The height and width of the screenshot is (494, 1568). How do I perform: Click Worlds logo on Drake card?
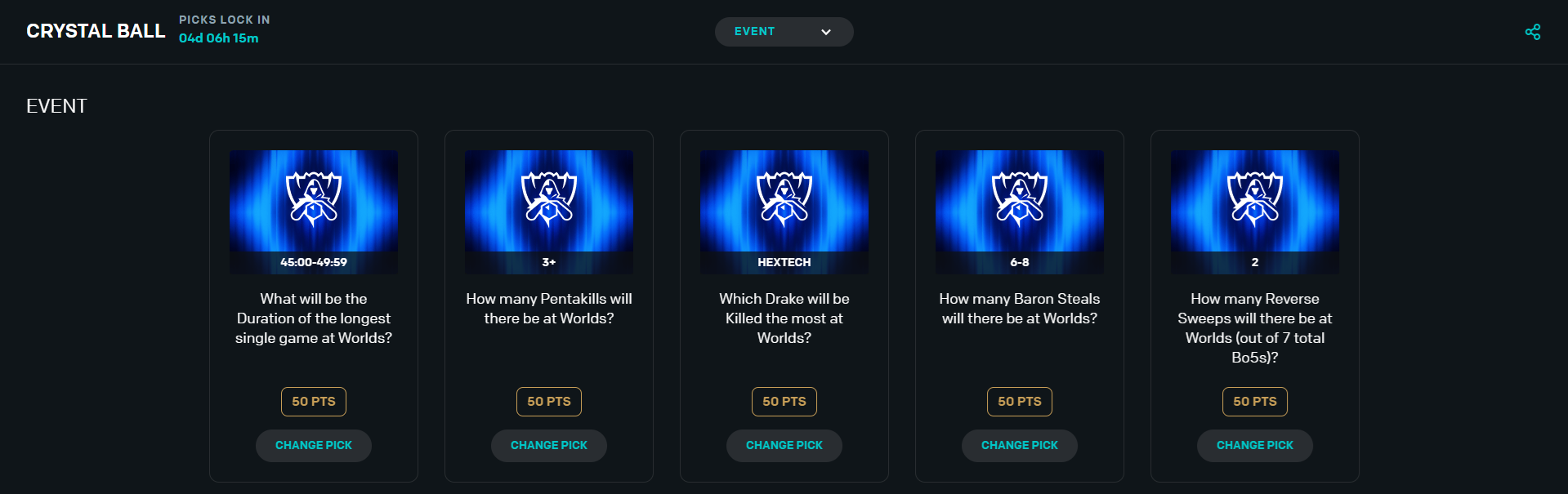(x=784, y=198)
